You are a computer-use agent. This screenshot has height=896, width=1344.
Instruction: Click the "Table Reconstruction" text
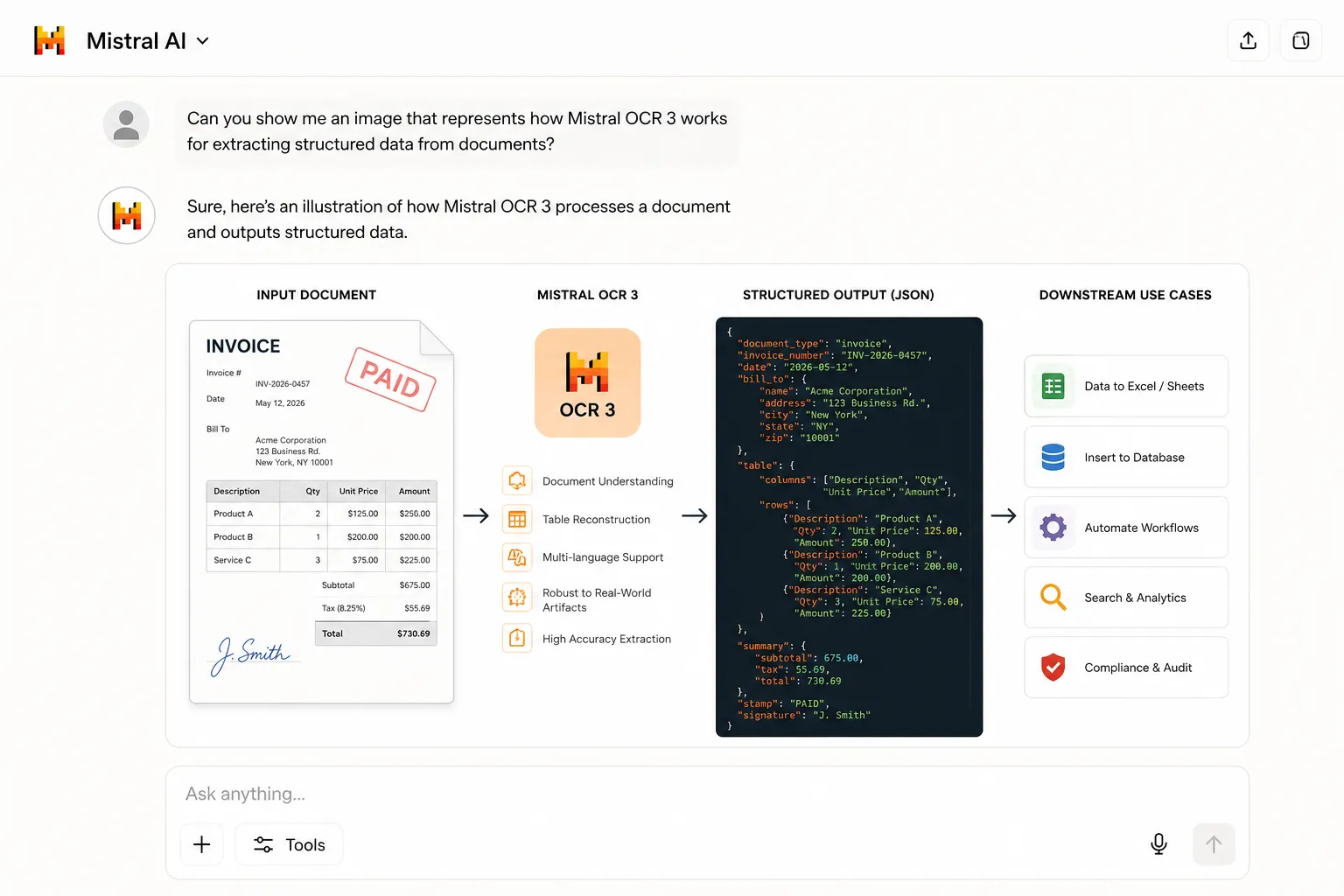597,520
